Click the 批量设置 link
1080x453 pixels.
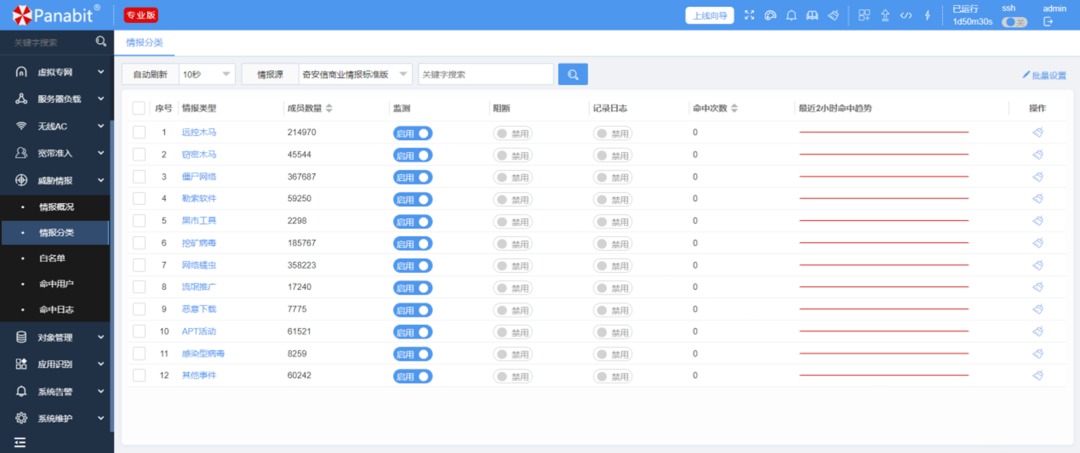[1044, 74]
